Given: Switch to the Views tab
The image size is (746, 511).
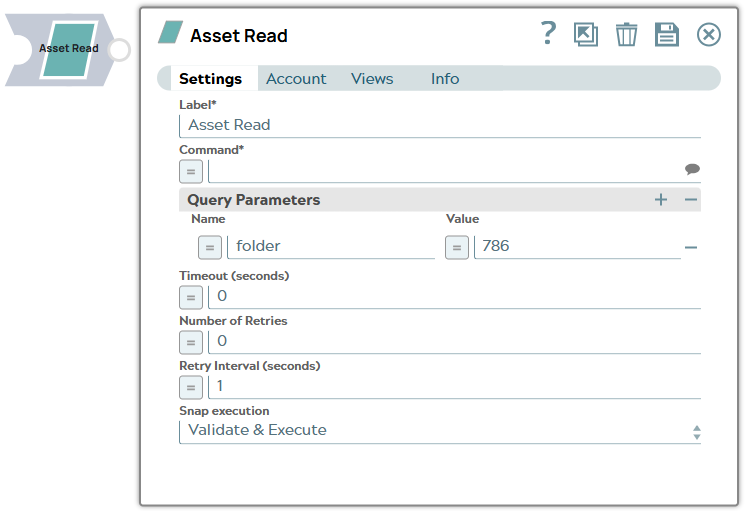Looking at the screenshot, I should pos(372,79).
